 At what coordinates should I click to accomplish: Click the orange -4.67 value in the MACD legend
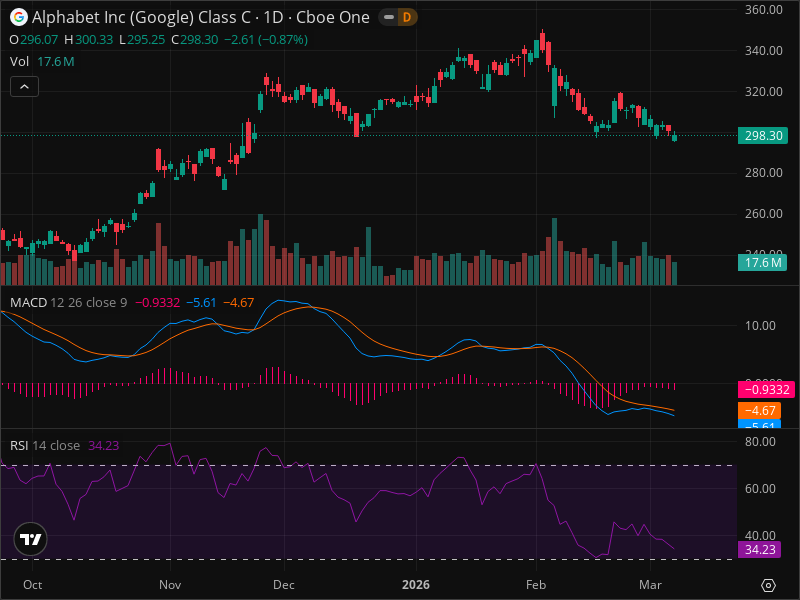[x=238, y=303]
